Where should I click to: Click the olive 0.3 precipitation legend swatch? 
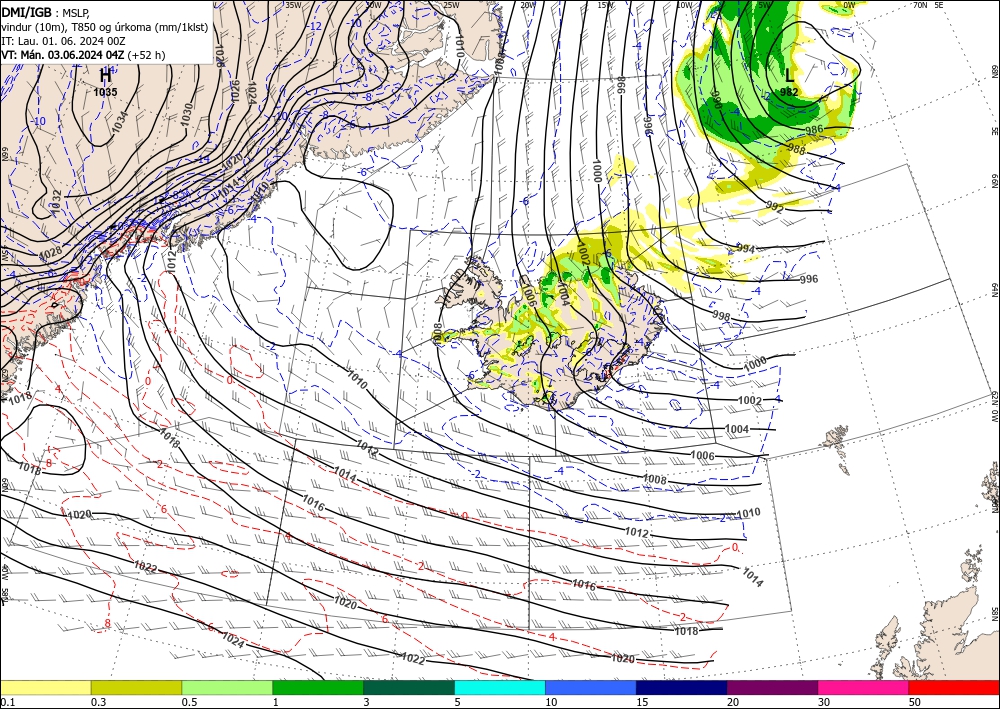(136, 687)
